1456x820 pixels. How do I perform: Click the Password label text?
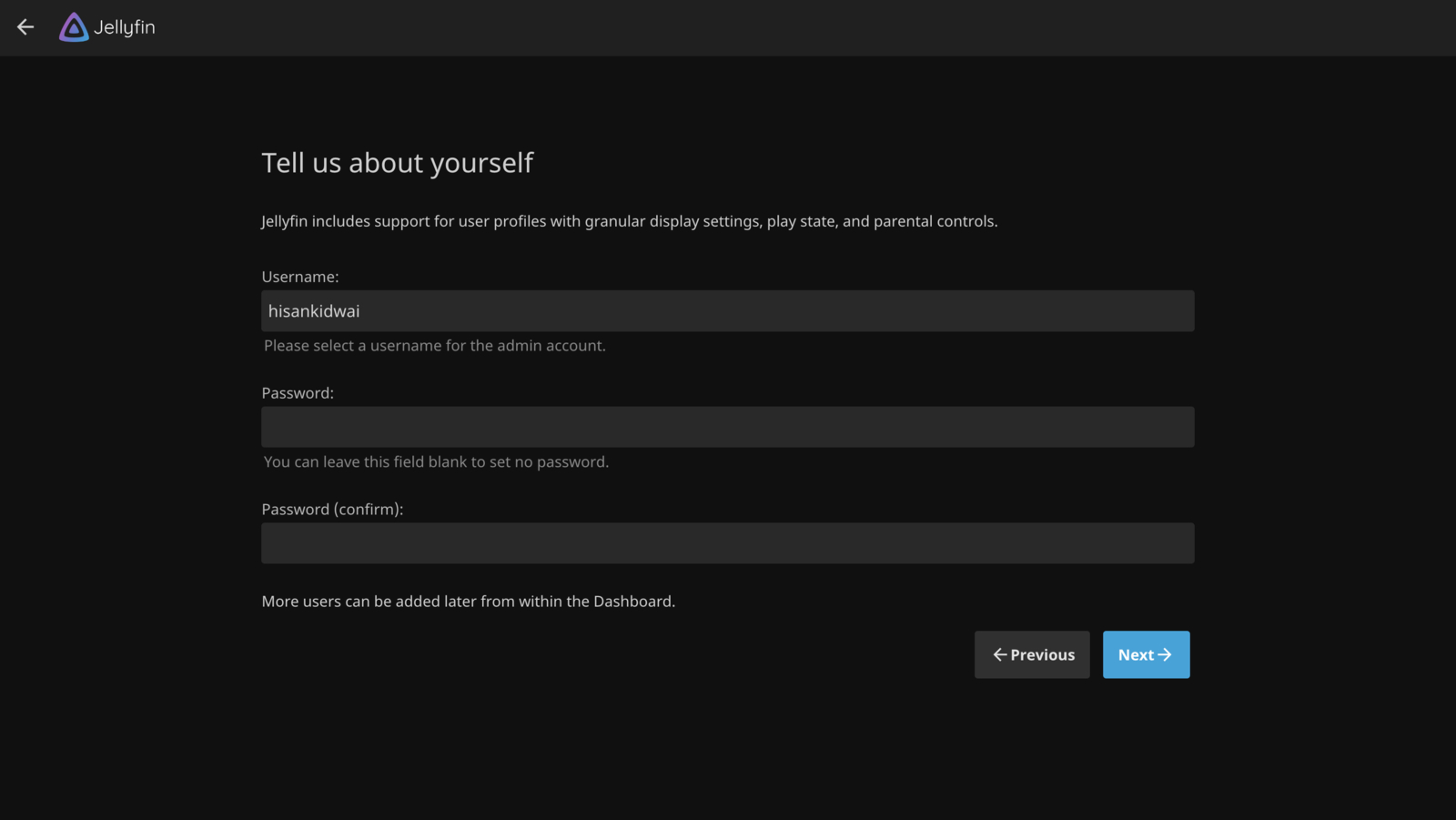(x=298, y=392)
